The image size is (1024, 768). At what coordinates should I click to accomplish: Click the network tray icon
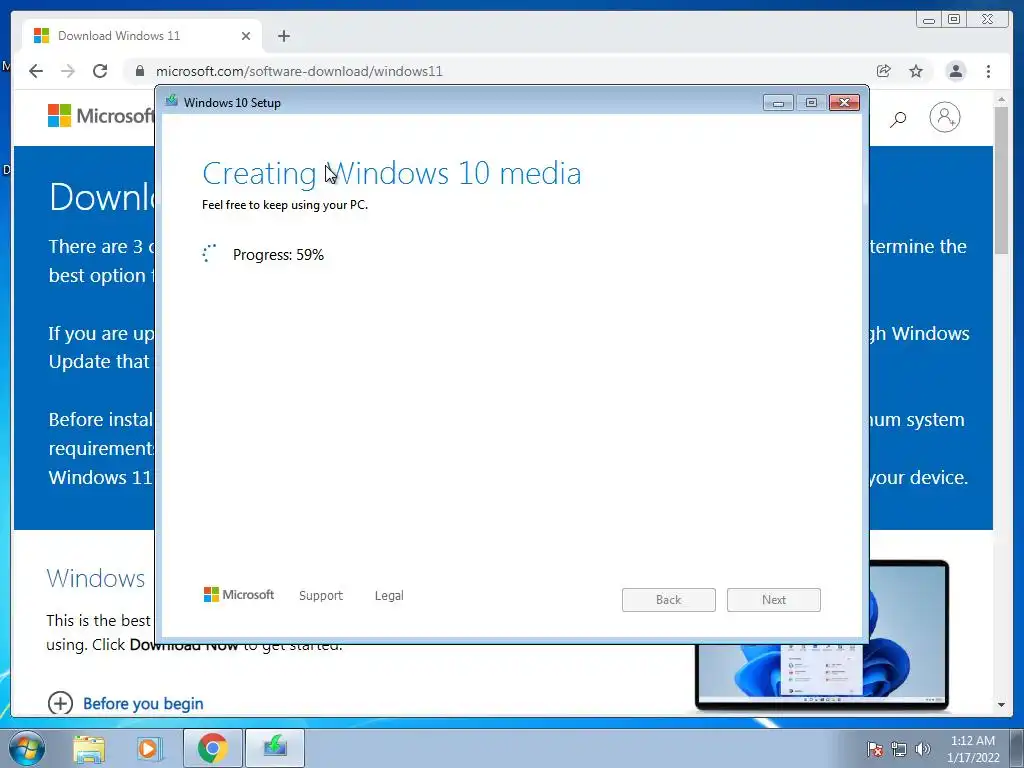(x=899, y=749)
